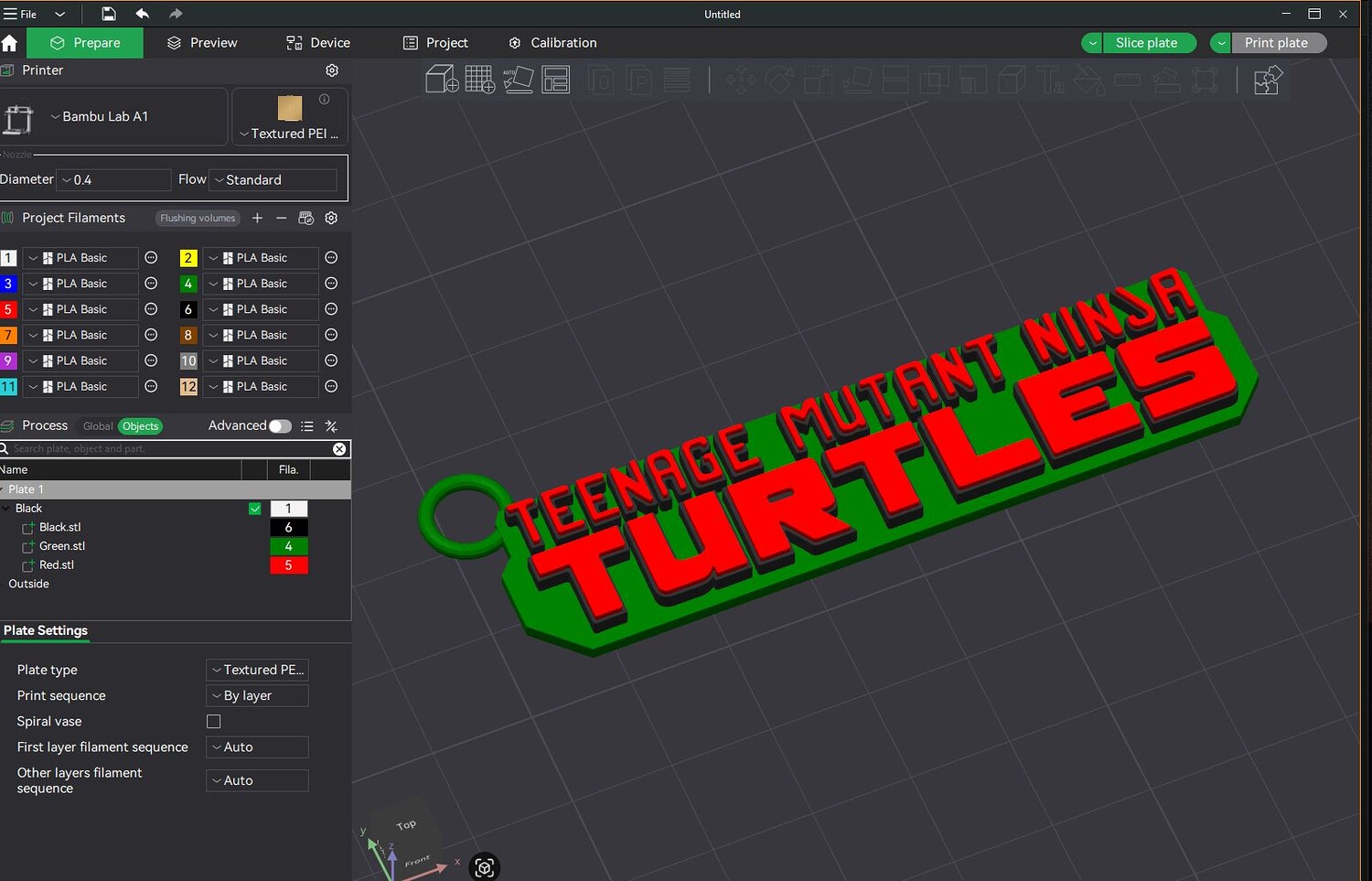Click the Add model cube icon
1372x881 pixels.
point(443,80)
